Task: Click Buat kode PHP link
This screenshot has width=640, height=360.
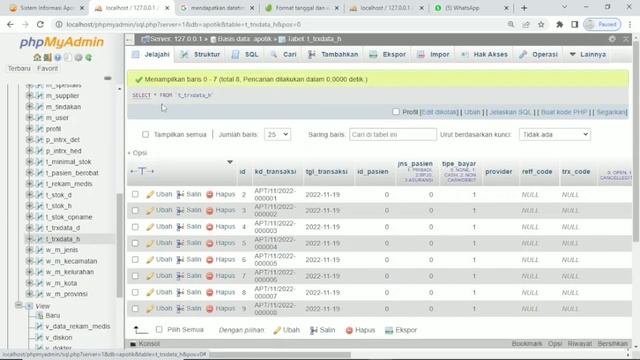Action: coord(564,112)
